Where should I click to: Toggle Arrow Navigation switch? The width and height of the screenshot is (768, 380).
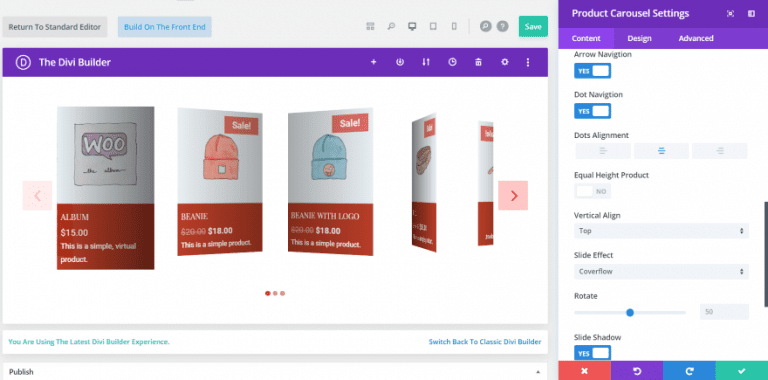coord(593,71)
